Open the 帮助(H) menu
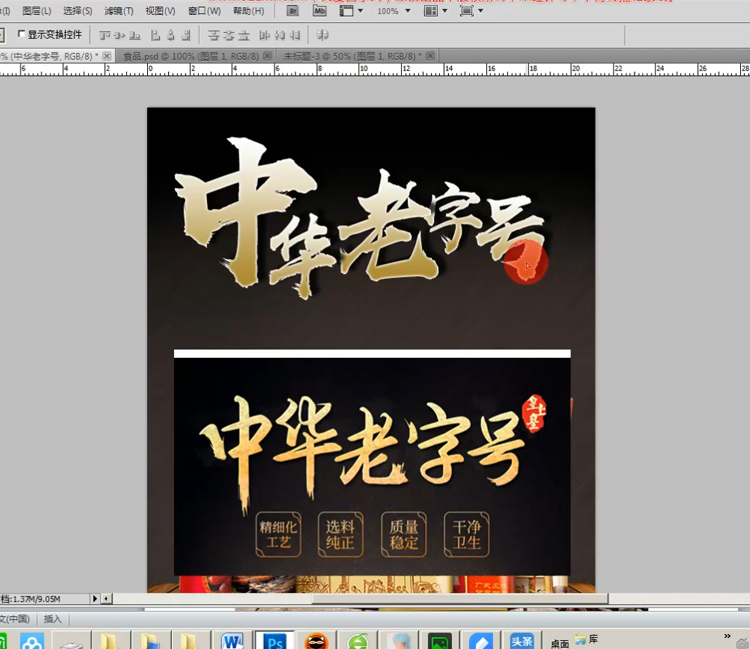Screen dimensions: 750x649 [248, 11]
